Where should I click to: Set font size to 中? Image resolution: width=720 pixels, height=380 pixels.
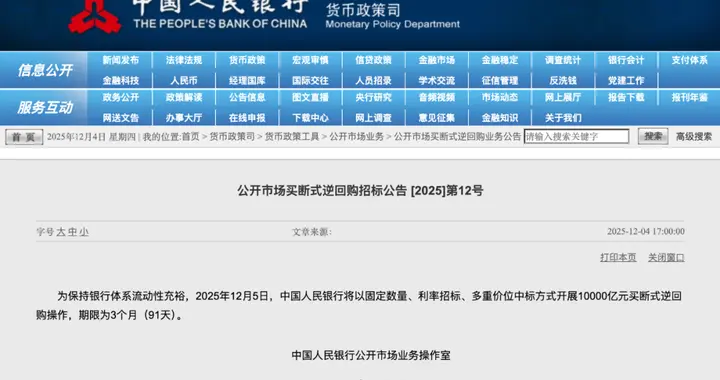(72, 232)
